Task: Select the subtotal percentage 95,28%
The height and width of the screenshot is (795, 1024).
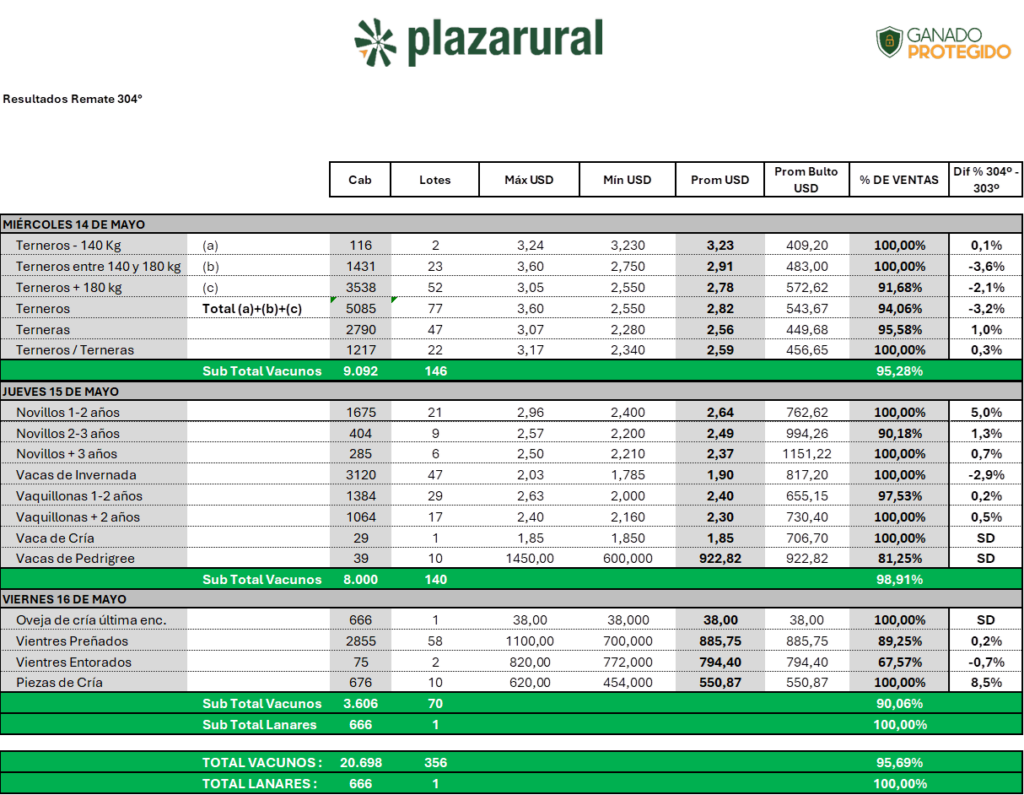Action: click(899, 371)
